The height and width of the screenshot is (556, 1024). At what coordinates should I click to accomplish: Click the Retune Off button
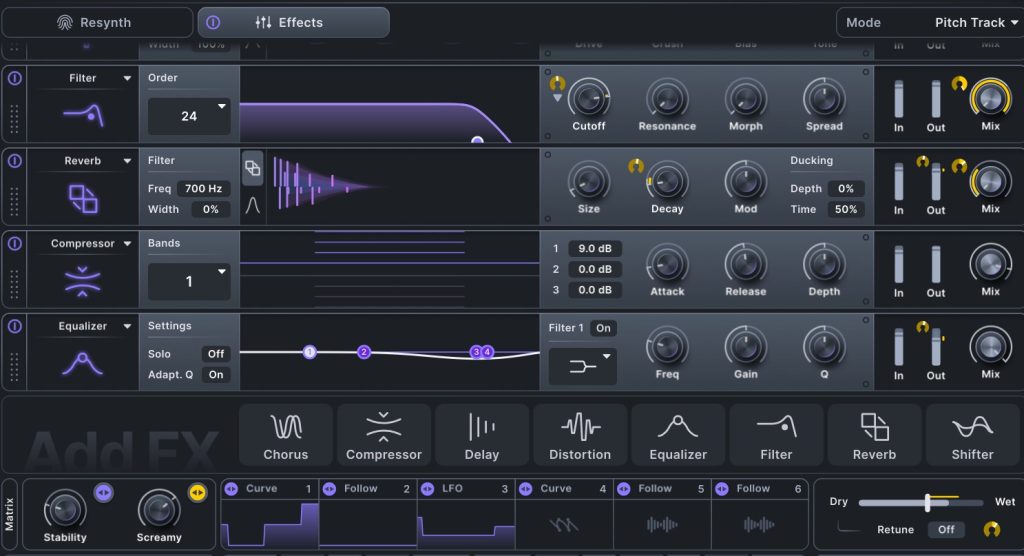pos(946,530)
